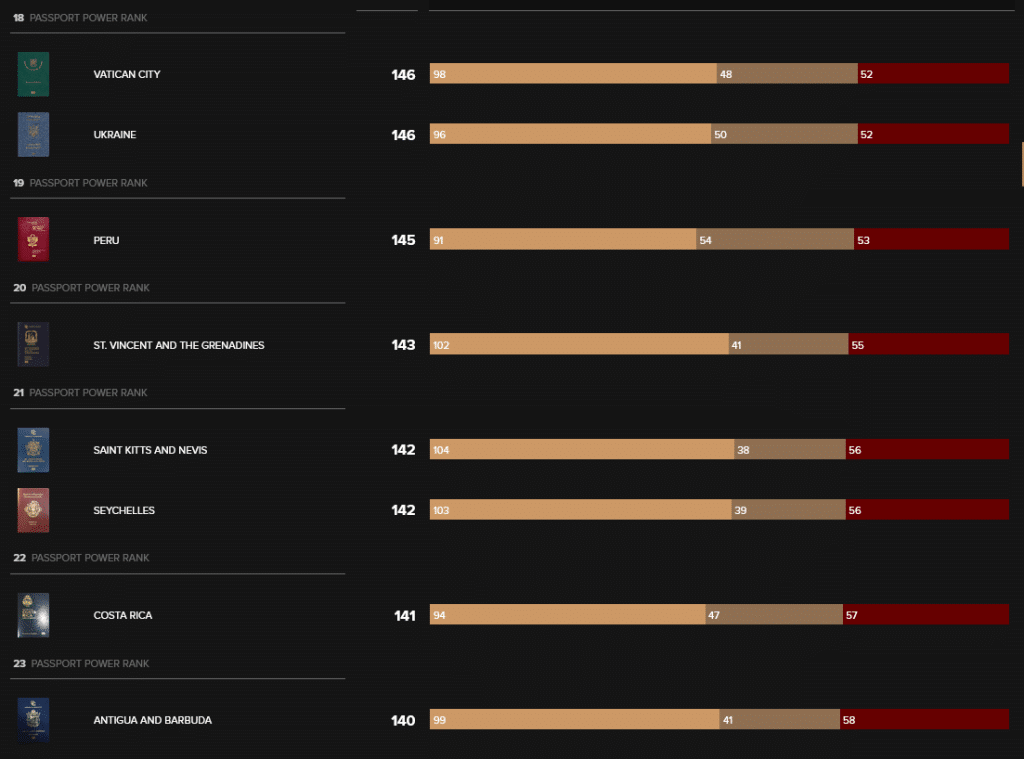Screen dimensions: 1024x759
Task: Open the Seychelles maroon passport icon
Action: (33, 509)
